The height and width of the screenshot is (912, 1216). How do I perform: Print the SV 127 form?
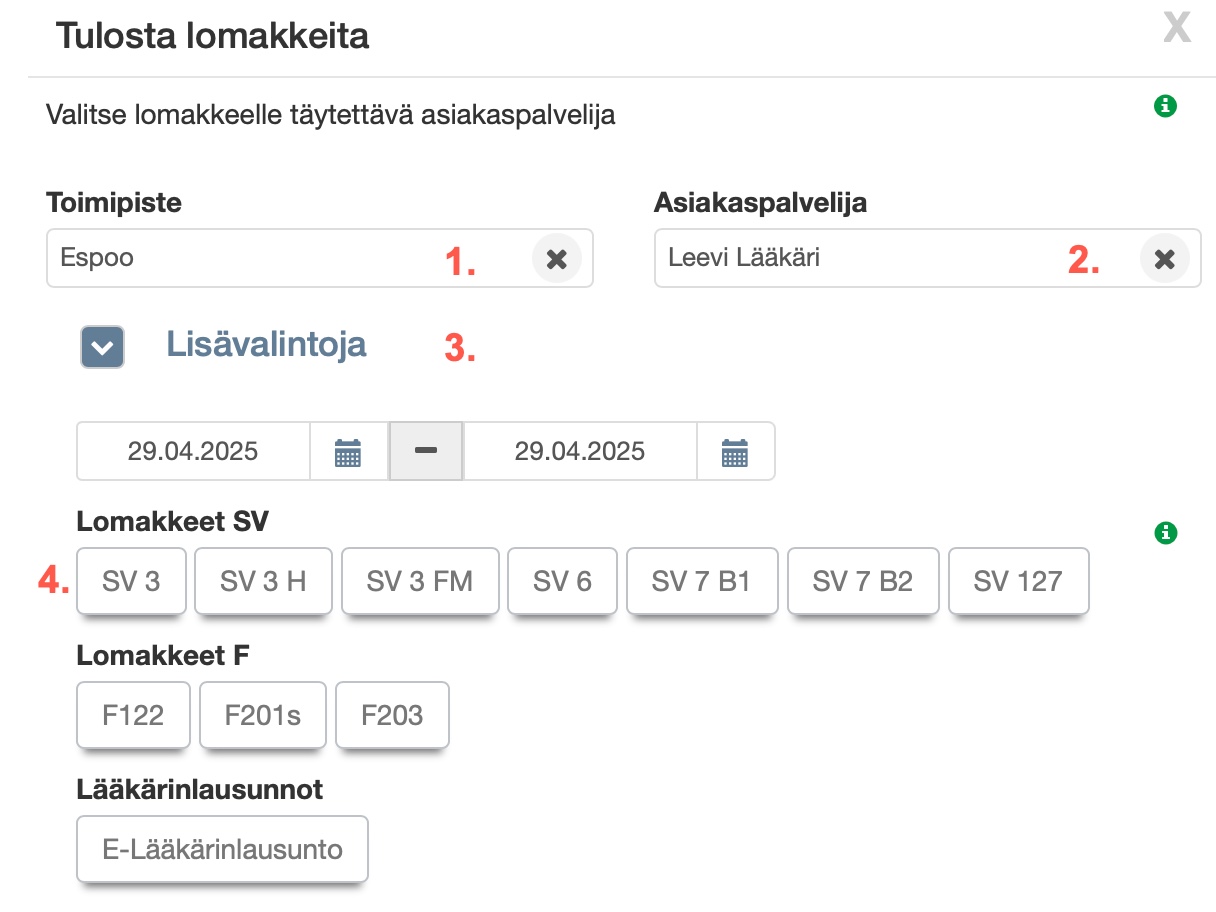click(x=1018, y=581)
